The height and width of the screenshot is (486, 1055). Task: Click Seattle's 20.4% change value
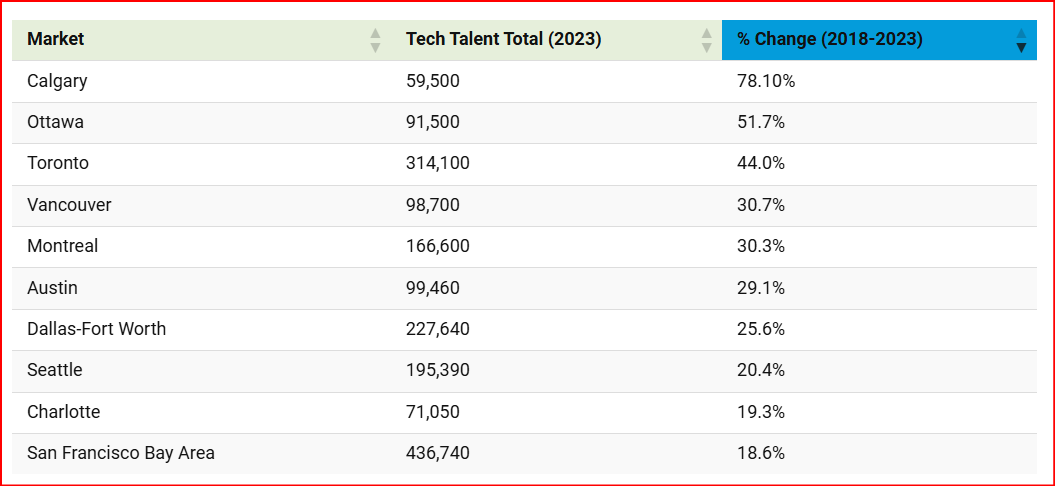761,370
